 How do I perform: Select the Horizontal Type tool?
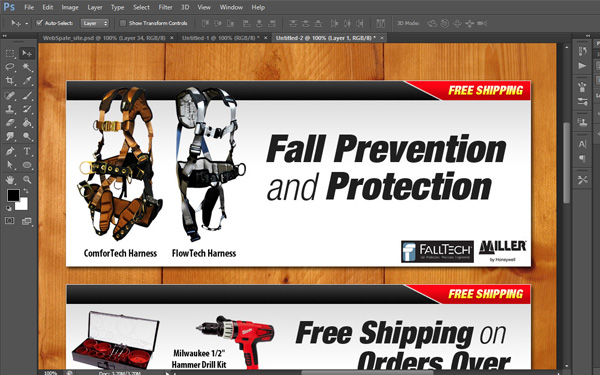27,151
